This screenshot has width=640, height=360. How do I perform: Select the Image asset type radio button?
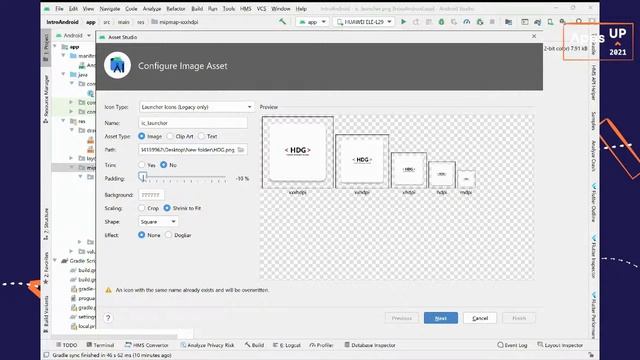coord(142,136)
